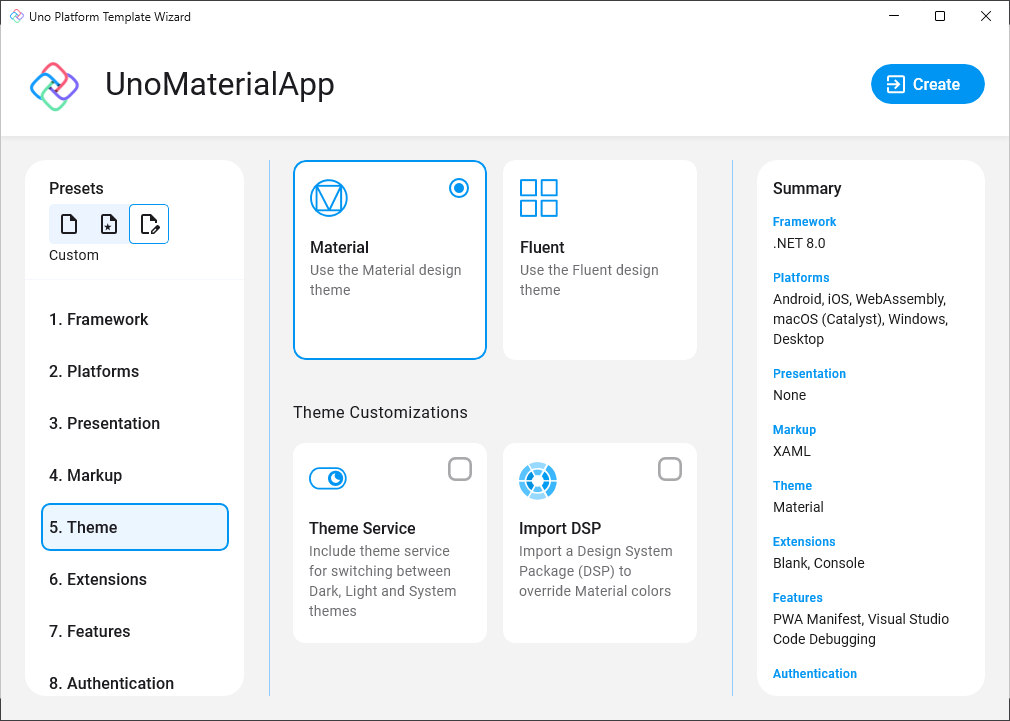Click the Uno Platform logo
Viewport: 1010px width, 721px height.
point(53,84)
